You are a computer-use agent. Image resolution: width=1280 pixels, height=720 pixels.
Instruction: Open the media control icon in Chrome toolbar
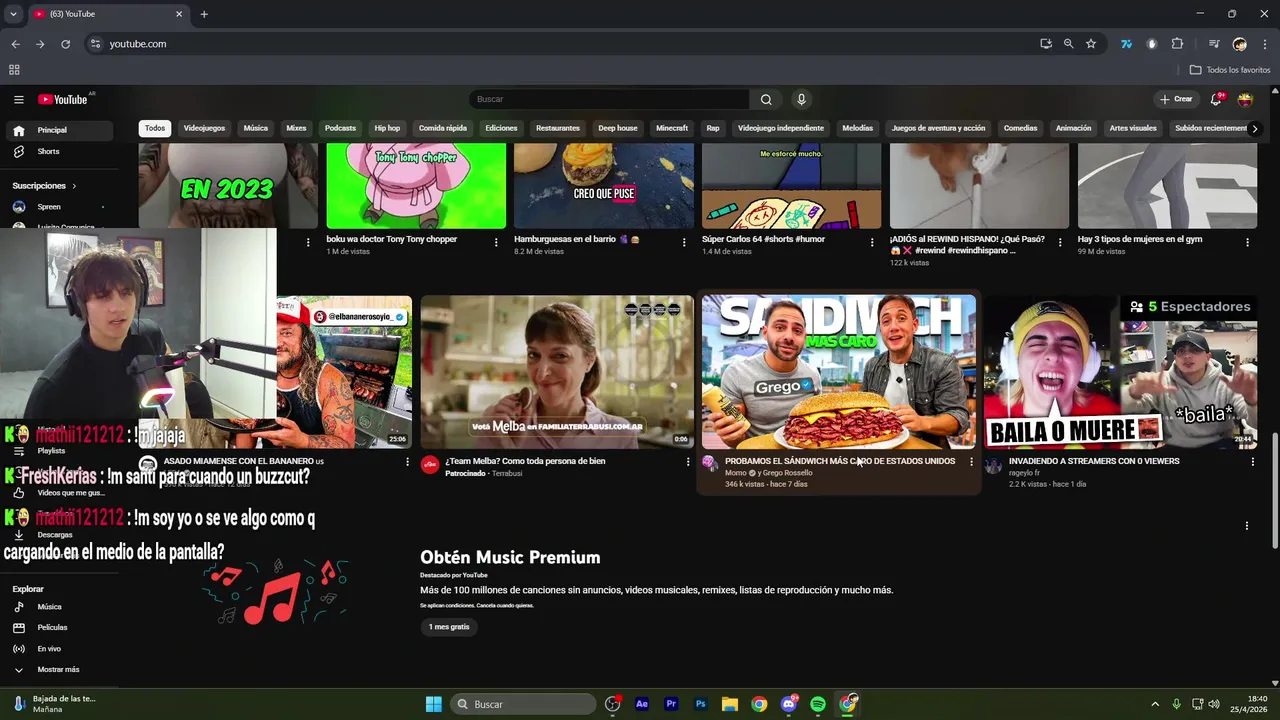click(x=1214, y=44)
